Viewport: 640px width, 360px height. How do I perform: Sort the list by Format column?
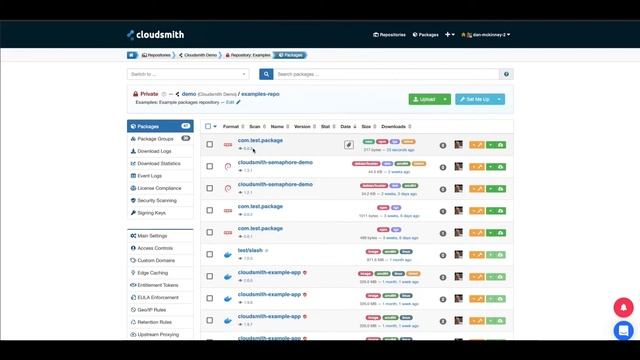click(233, 127)
